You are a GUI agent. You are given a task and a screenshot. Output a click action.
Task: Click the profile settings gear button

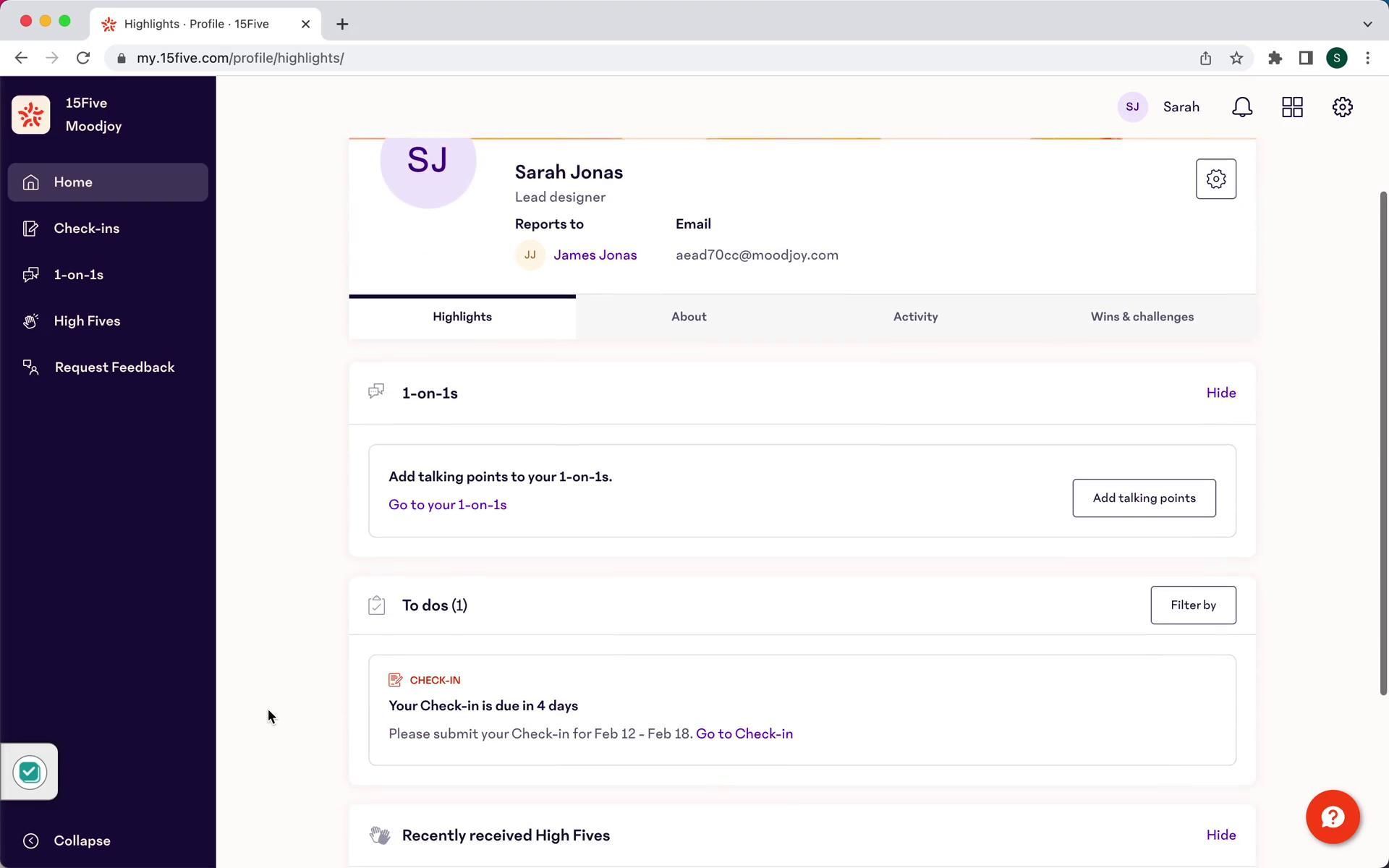point(1215,179)
